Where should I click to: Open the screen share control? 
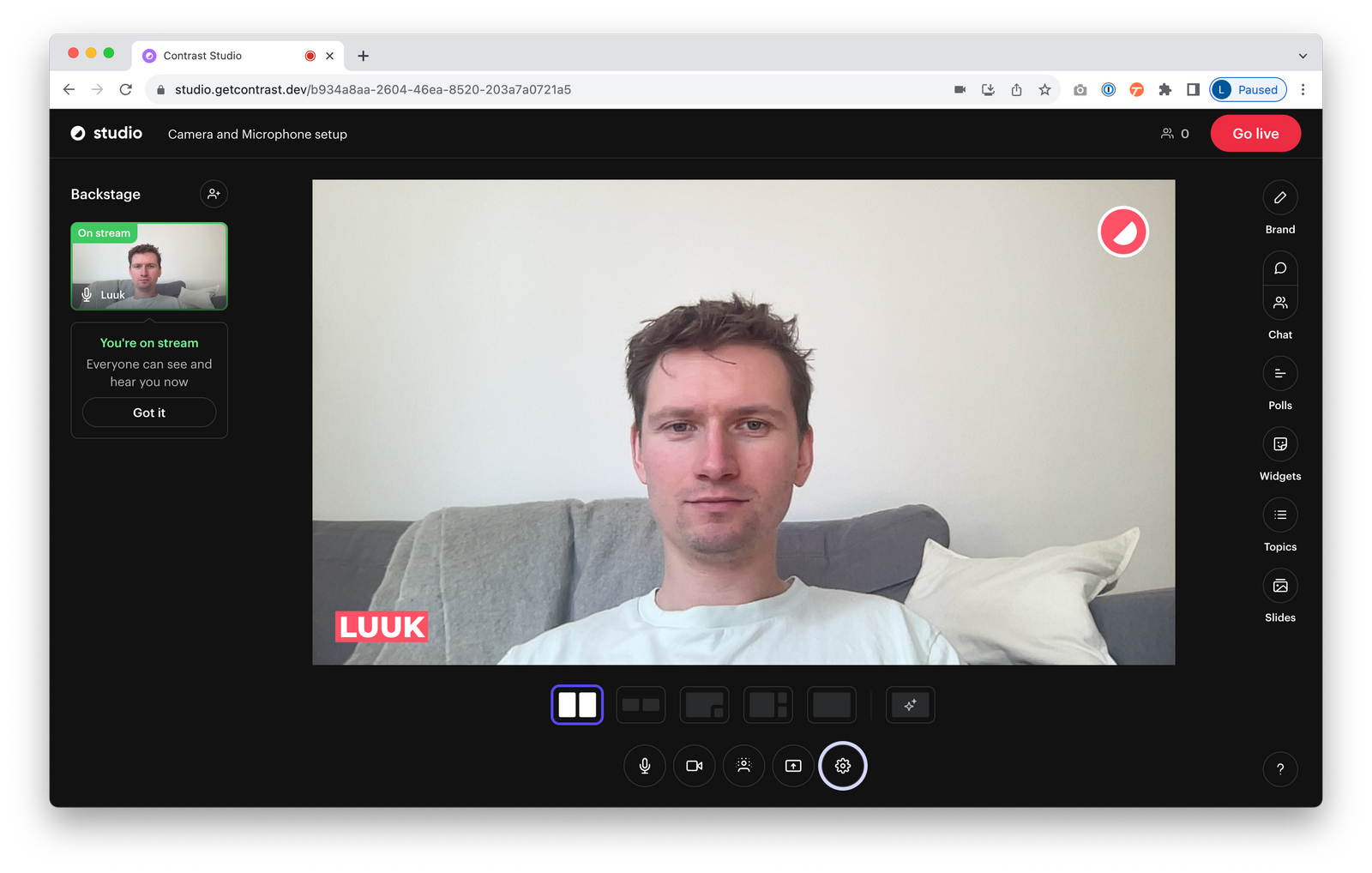click(x=792, y=766)
